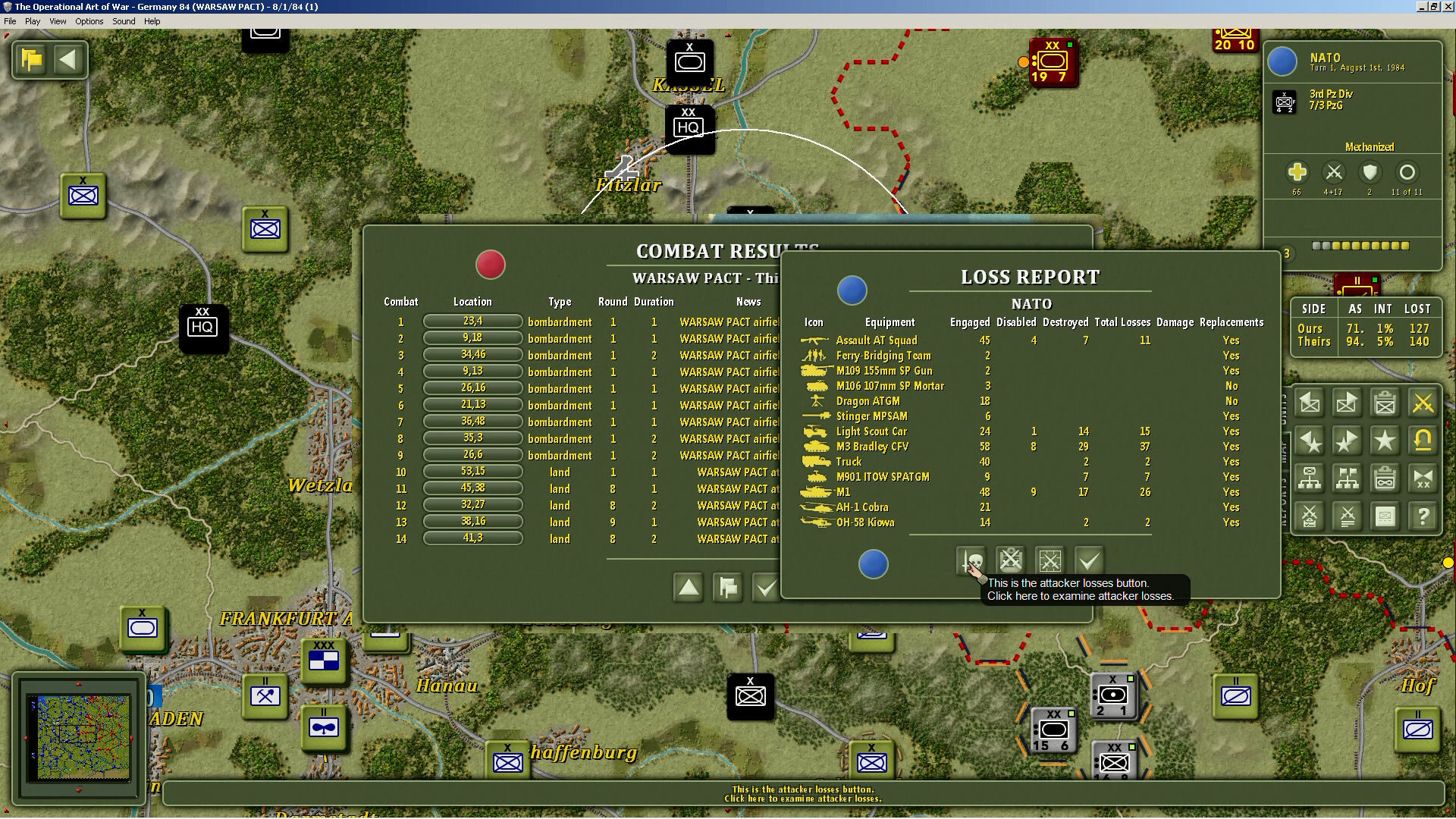The image size is (1456, 819).
Task: Click the attacker losses skull button
Action: 971,561
